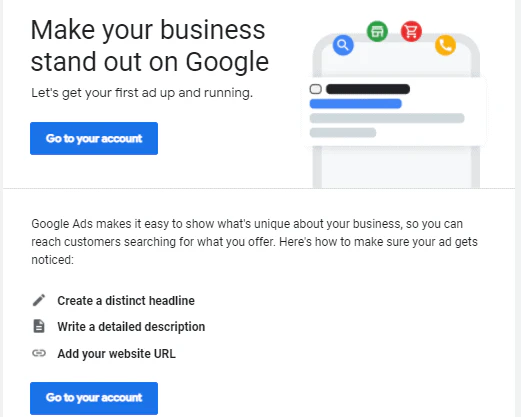Click the link icon beside website URL

(x=39, y=353)
